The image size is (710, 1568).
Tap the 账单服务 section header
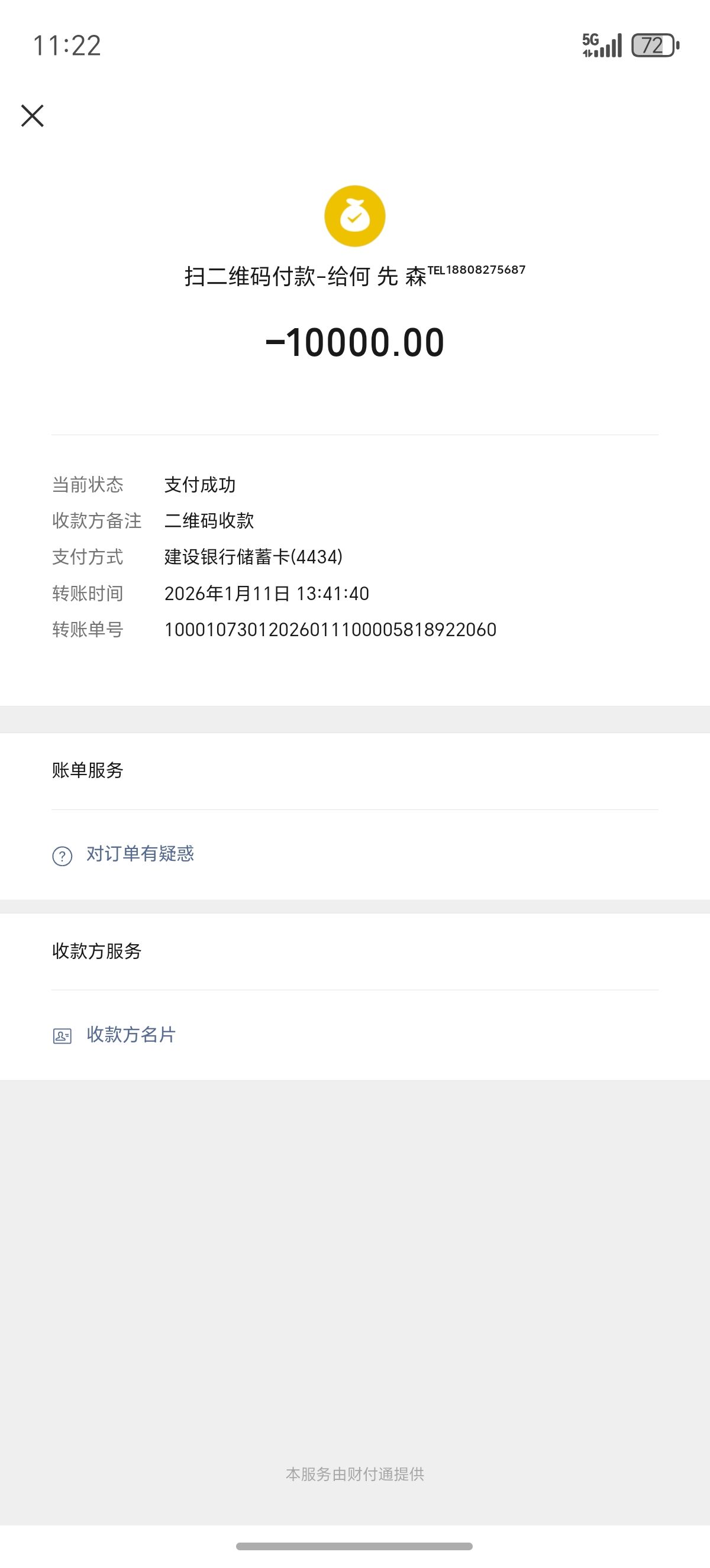click(88, 770)
